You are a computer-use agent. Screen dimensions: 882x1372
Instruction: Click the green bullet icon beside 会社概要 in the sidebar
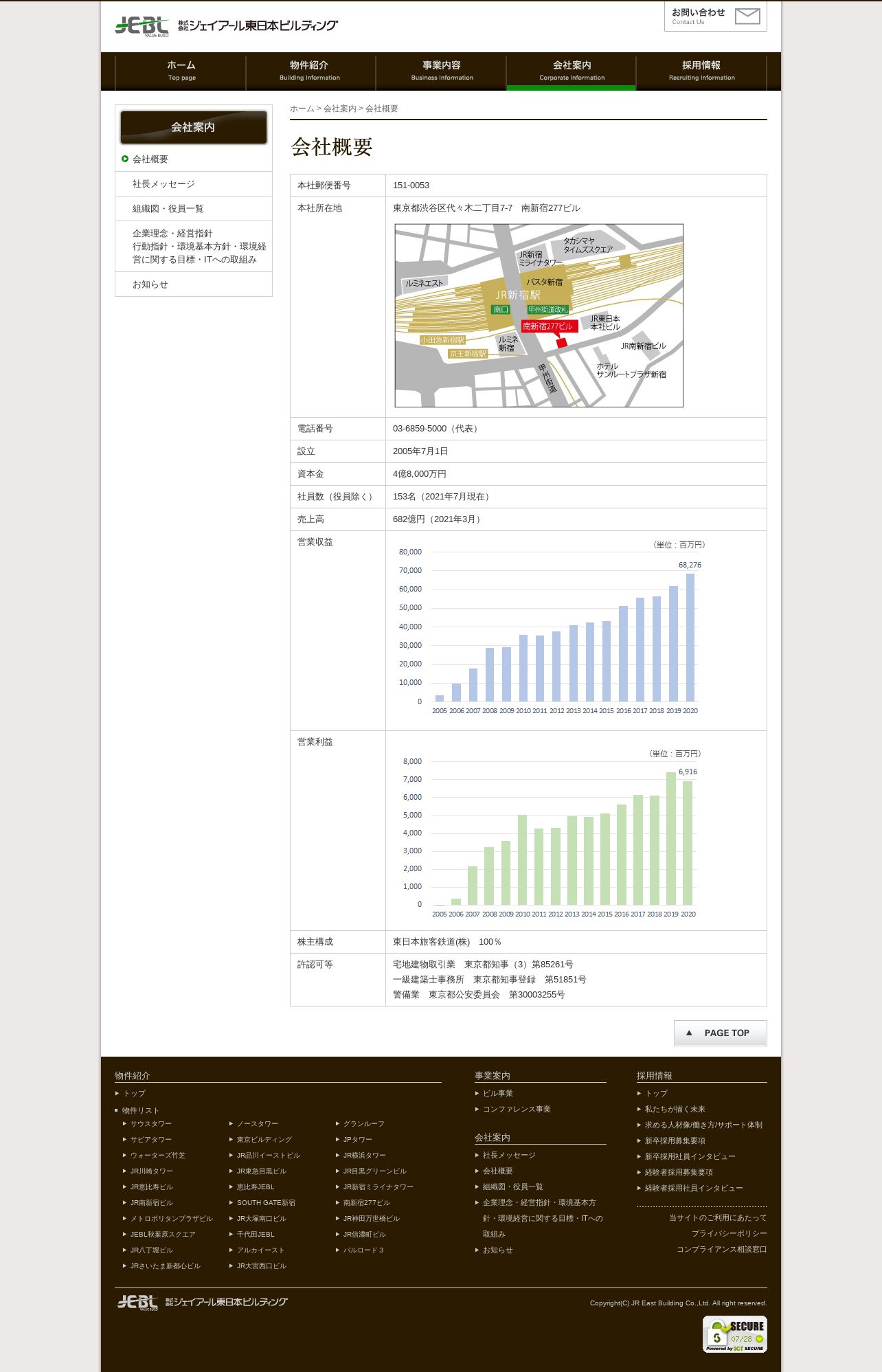(125, 159)
